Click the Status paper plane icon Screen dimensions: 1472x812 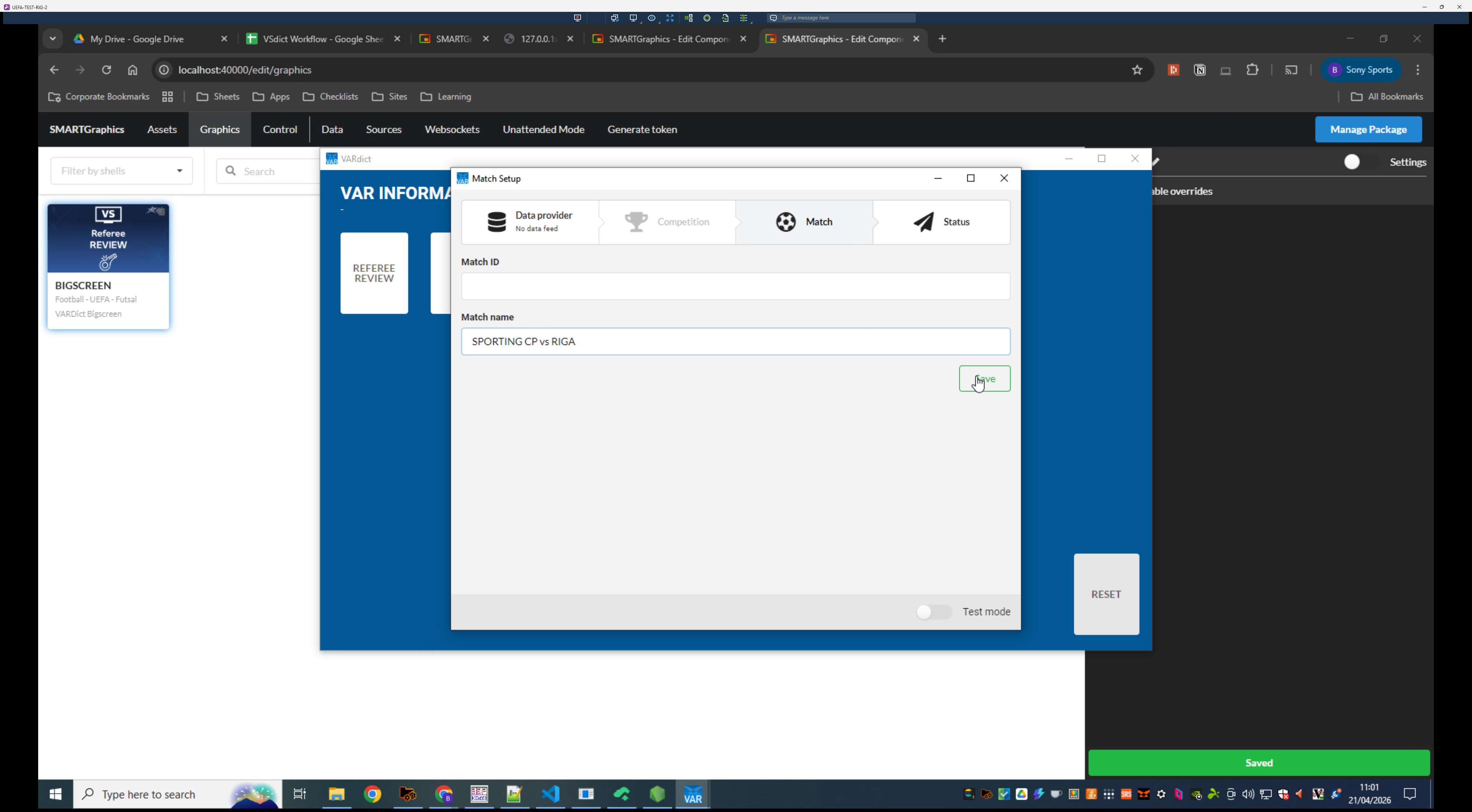[923, 222]
